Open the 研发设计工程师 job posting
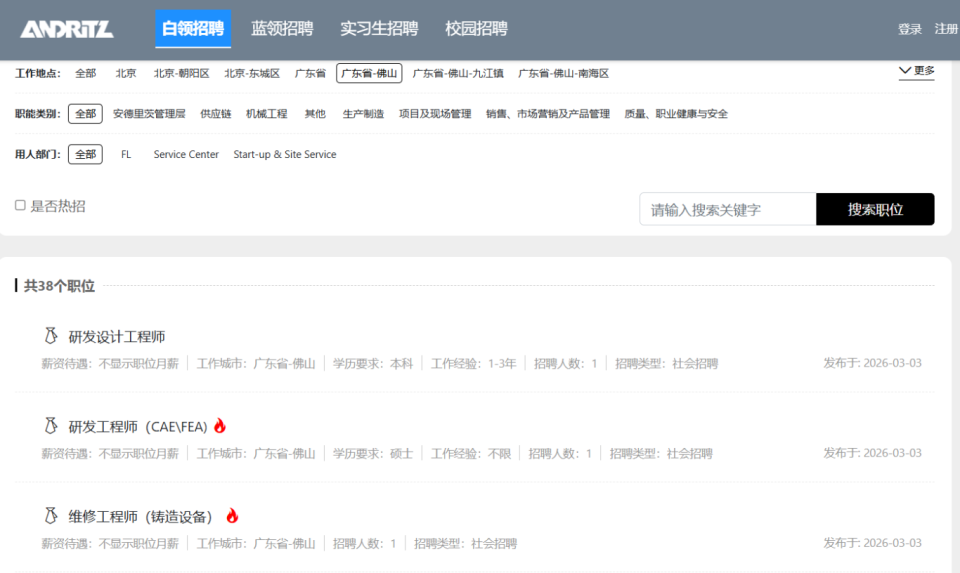The width and height of the screenshot is (960, 573). coord(117,337)
